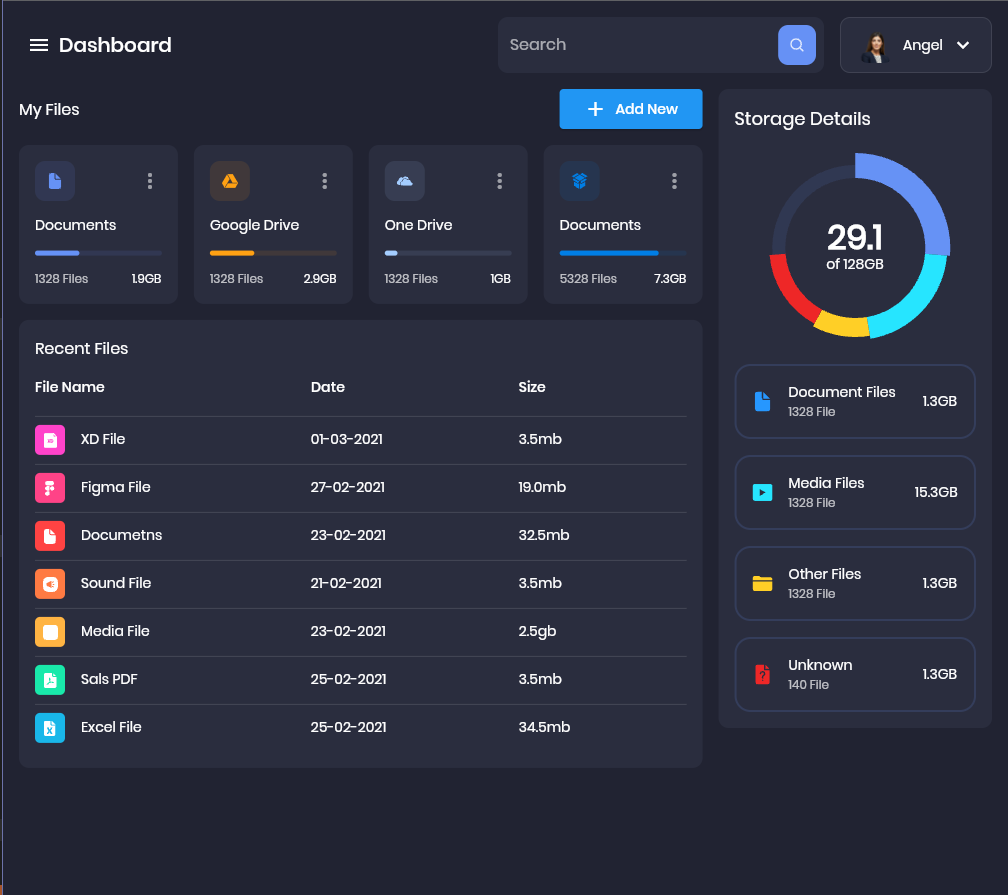1008x895 pixels.
Task: Click the Size column header
Action: (532, 387)
